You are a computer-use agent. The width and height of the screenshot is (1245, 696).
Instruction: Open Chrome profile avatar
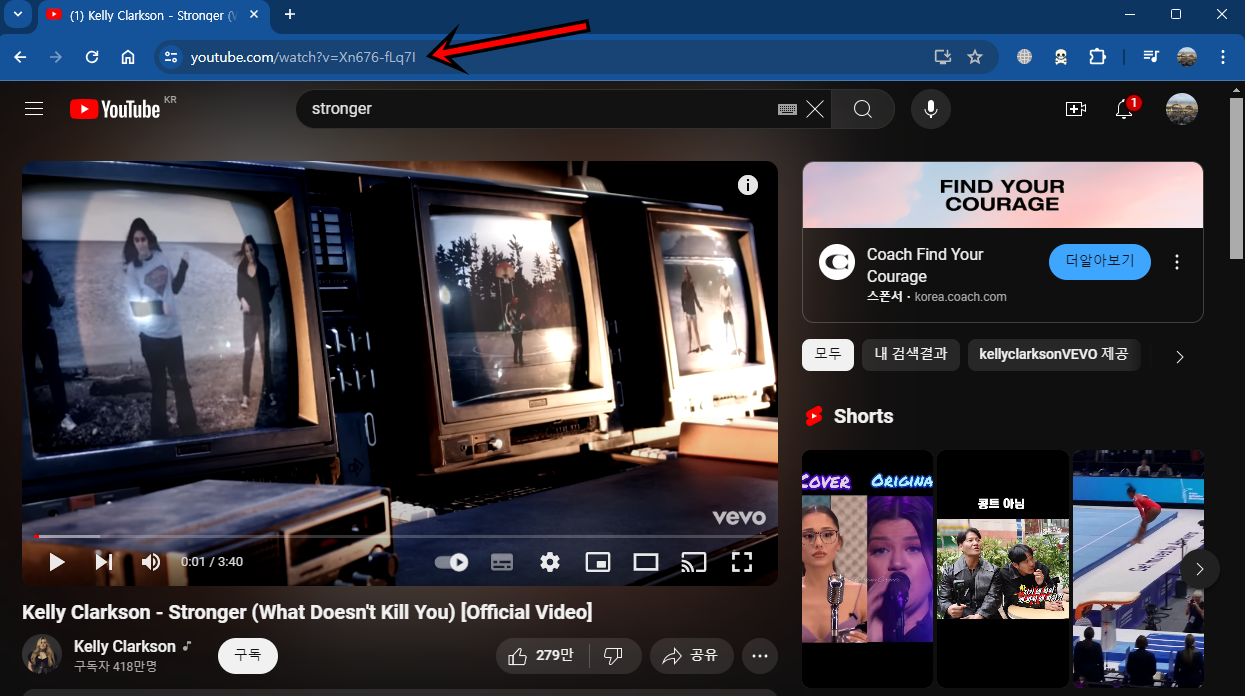tap(1187, 57)
